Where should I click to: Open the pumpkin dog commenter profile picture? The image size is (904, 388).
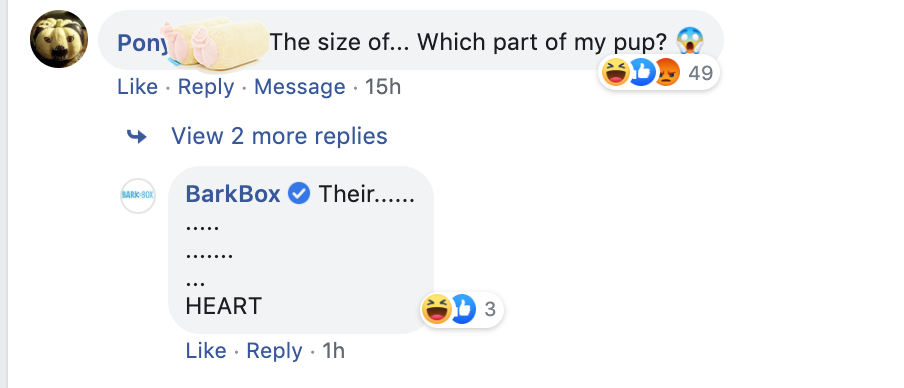[59, 39]
